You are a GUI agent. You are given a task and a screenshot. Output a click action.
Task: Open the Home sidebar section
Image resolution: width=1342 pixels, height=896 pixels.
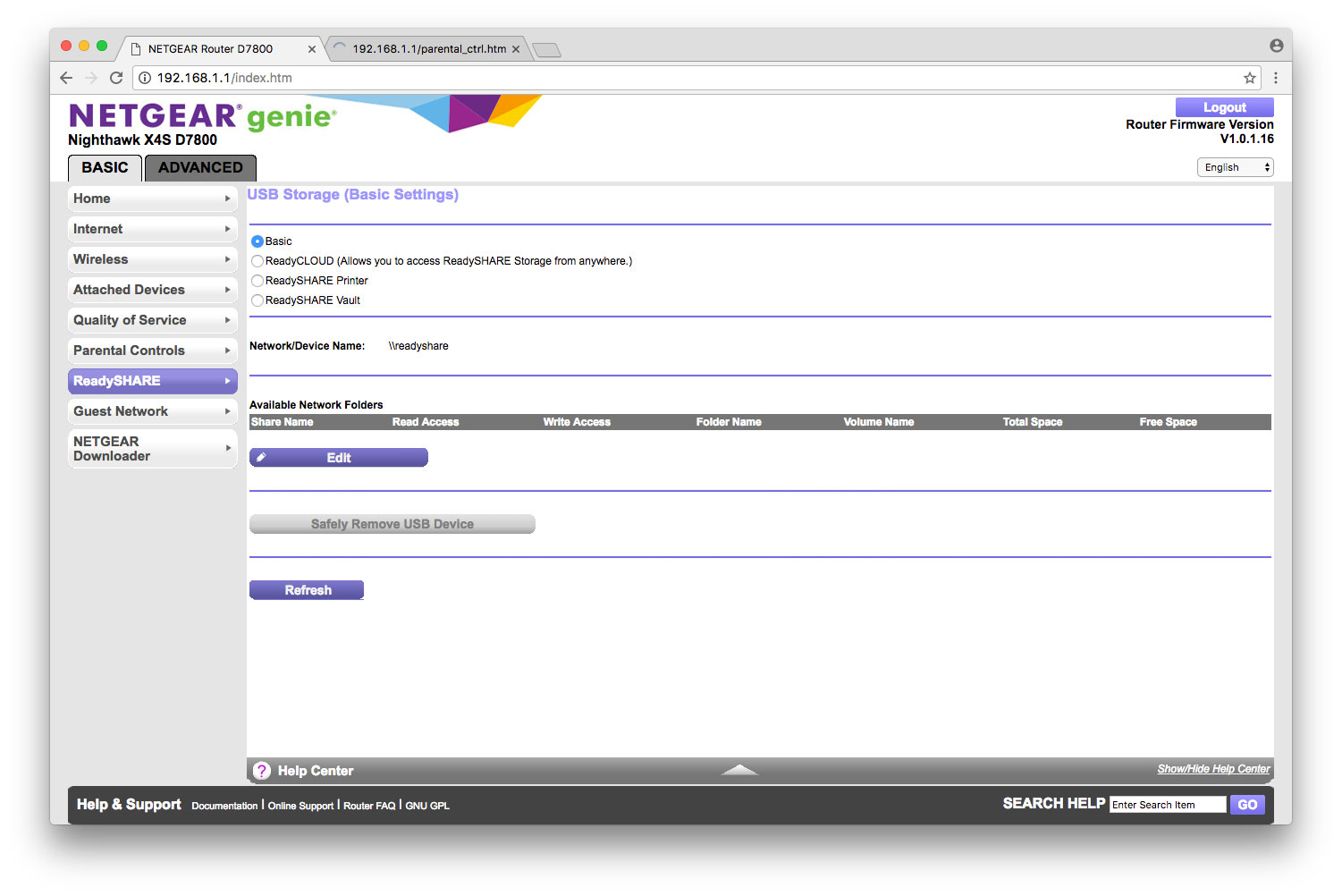152,199
